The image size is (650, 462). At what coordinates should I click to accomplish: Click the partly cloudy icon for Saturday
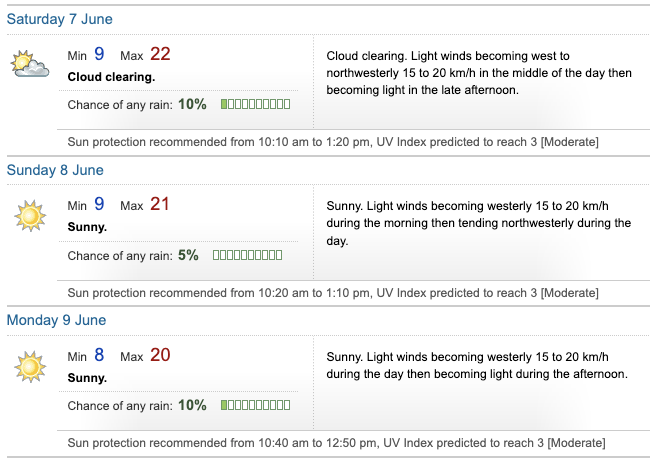[x=29, y=66]
